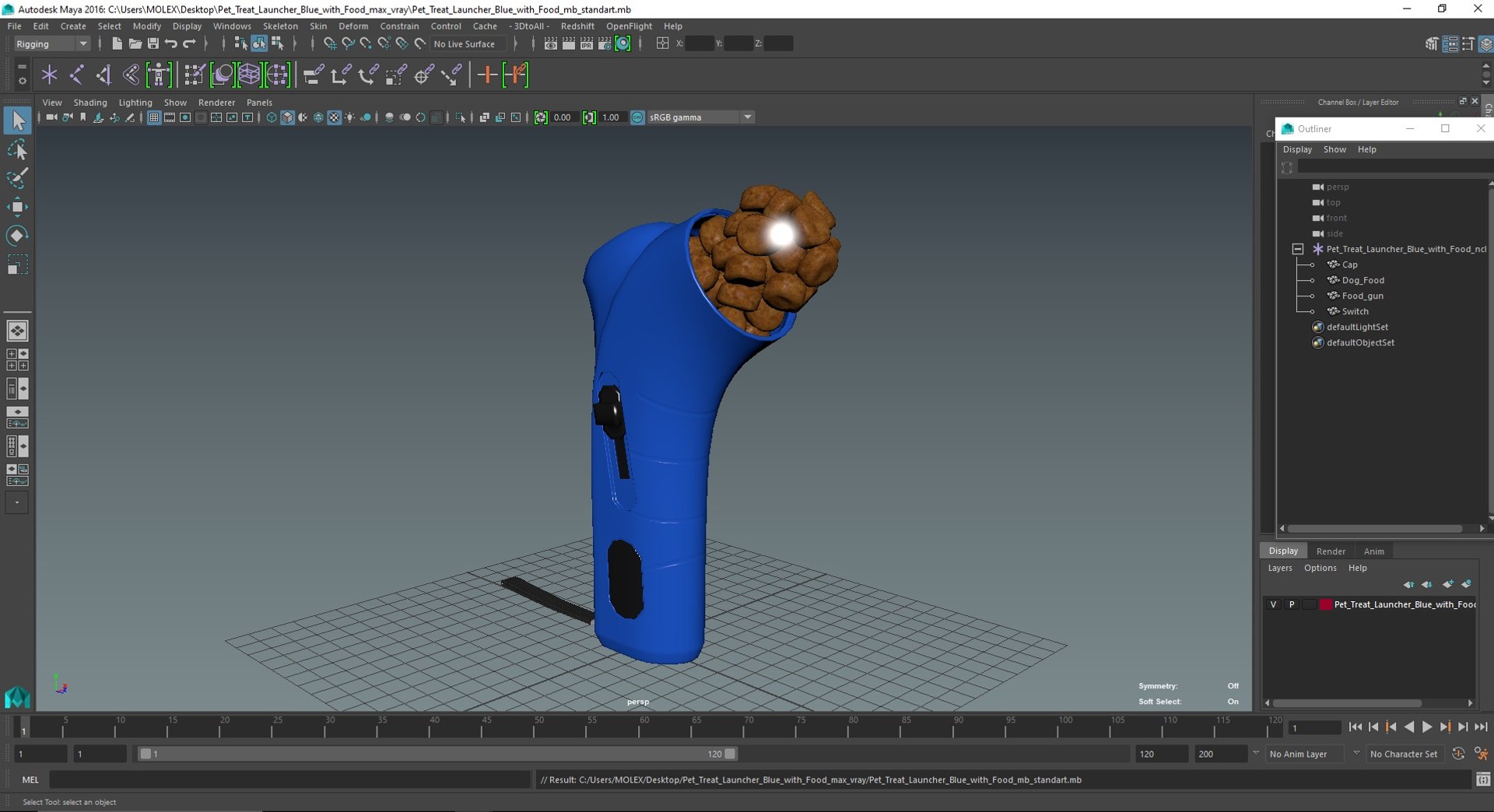Choose the Move tool in toolbox
Viewport: 1494px width, 812px height.
(17, 207)
